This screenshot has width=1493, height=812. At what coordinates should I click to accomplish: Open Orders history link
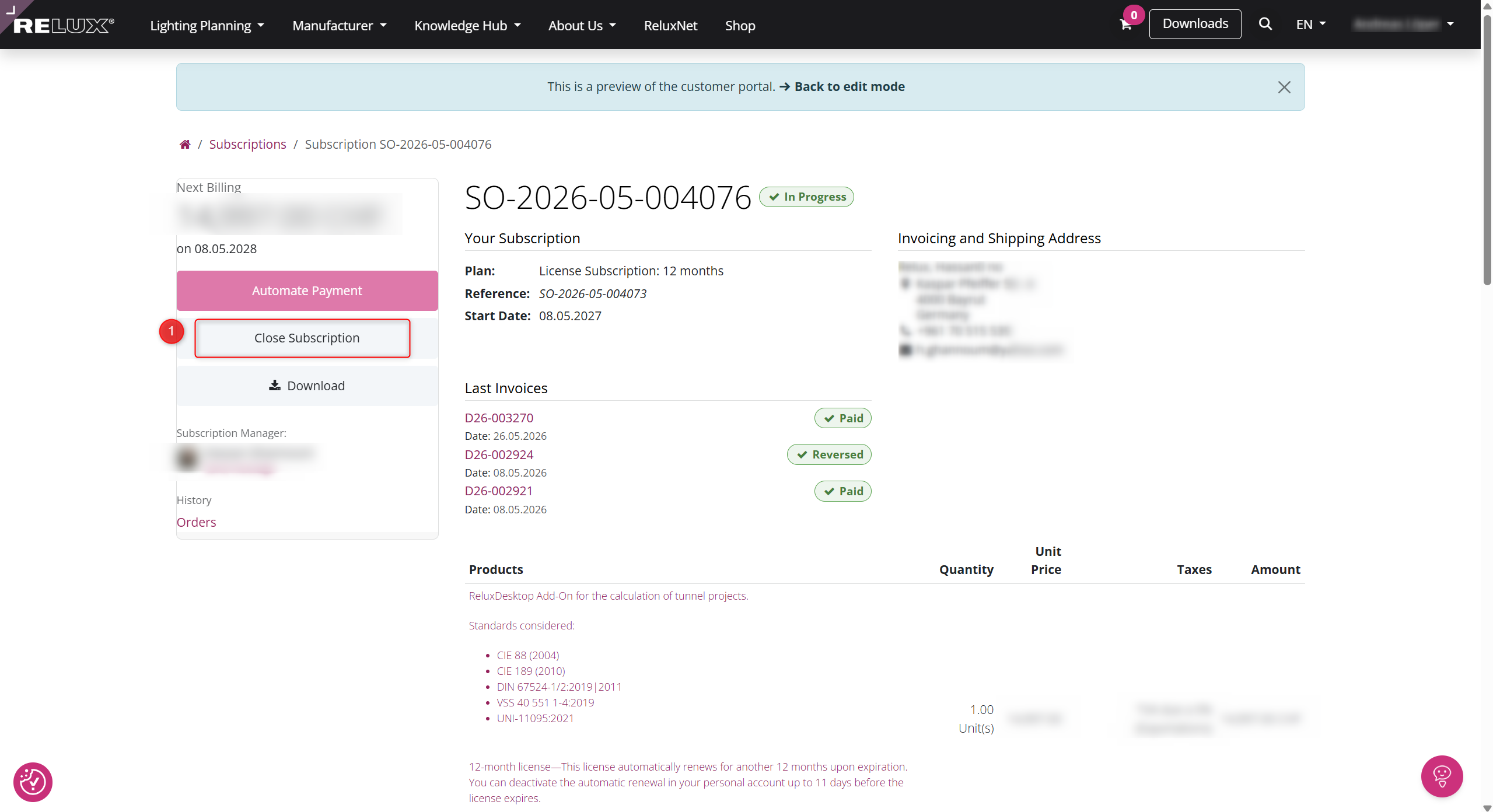[x=196, y=522]
